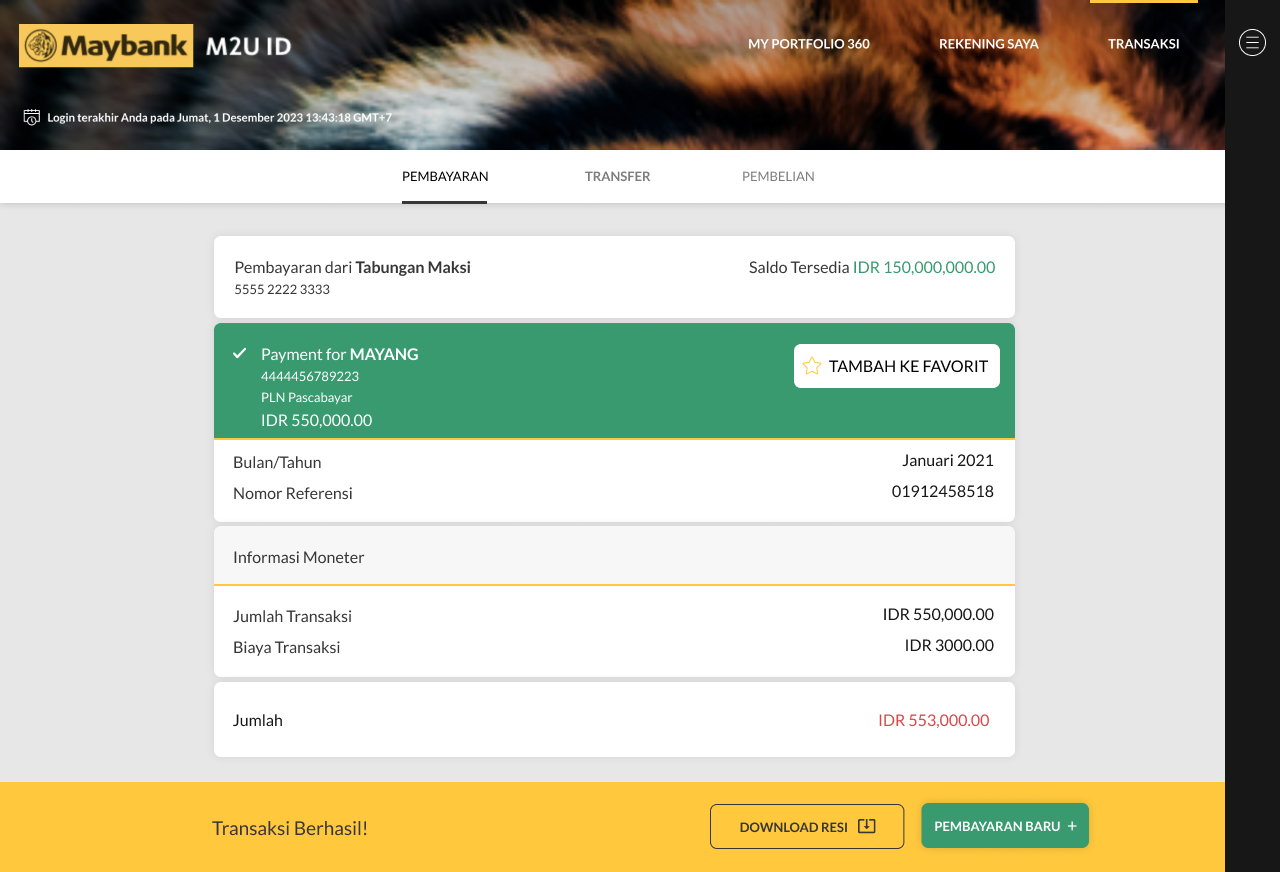Select the Transaksi menu item
1280x872 pixels.
coord(1143,44)
